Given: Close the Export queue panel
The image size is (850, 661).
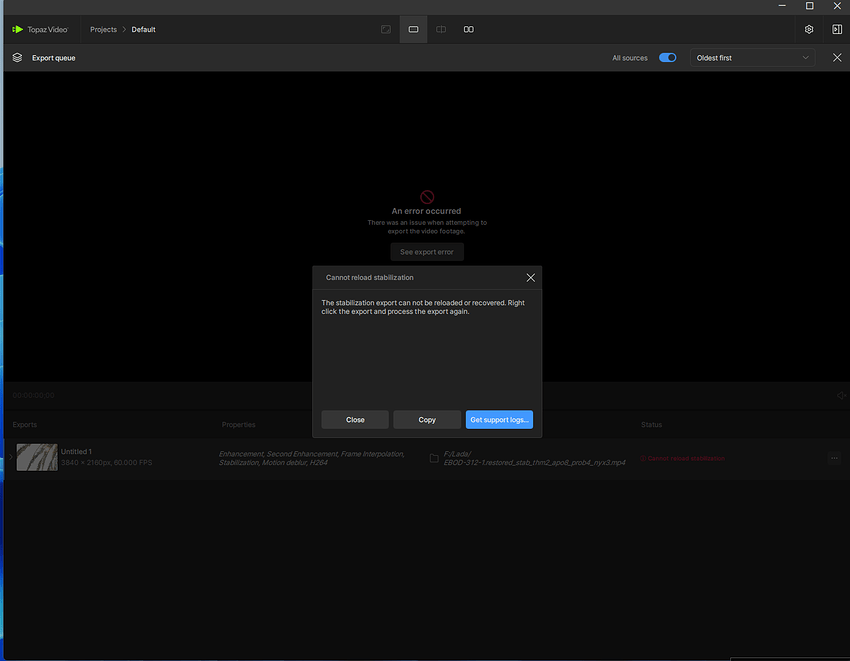Looking at the screenshot, I should click(x=837, y=57).
